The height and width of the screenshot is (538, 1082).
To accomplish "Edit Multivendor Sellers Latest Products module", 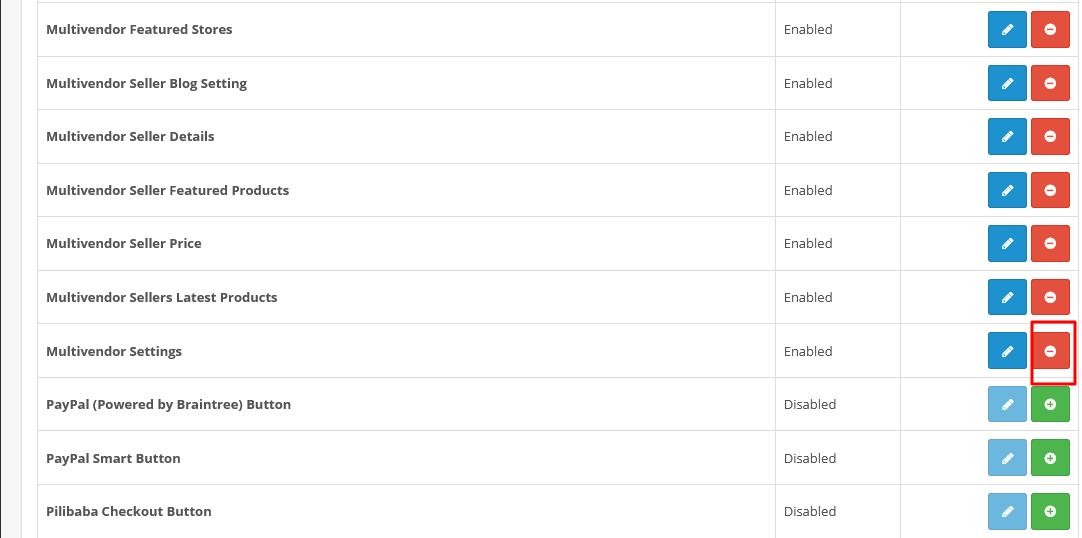I will click(x=1007, y=297).
